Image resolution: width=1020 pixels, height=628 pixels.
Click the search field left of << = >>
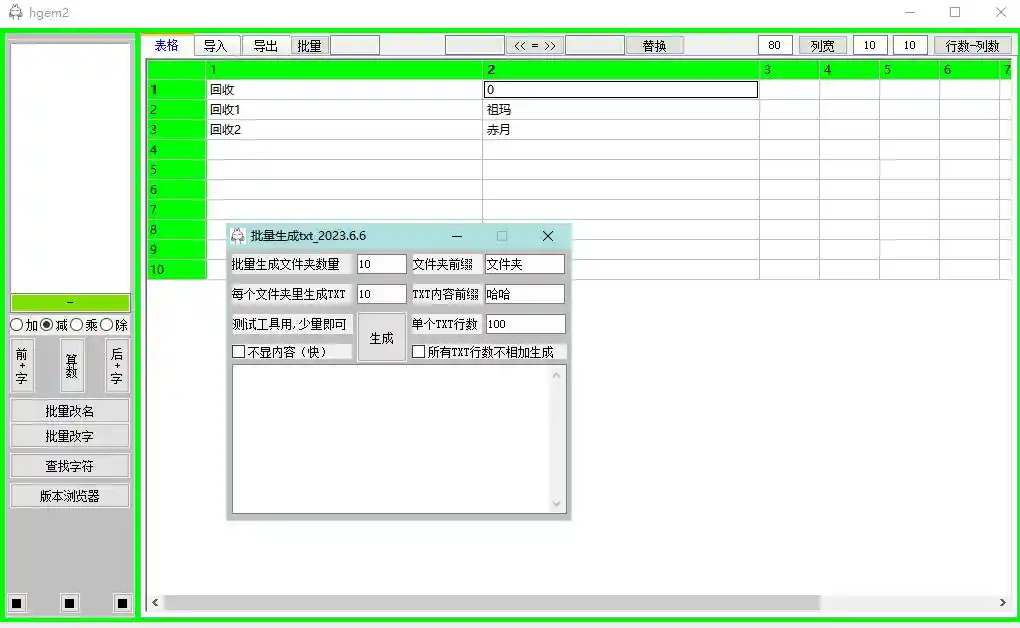(x=474, y=46)
